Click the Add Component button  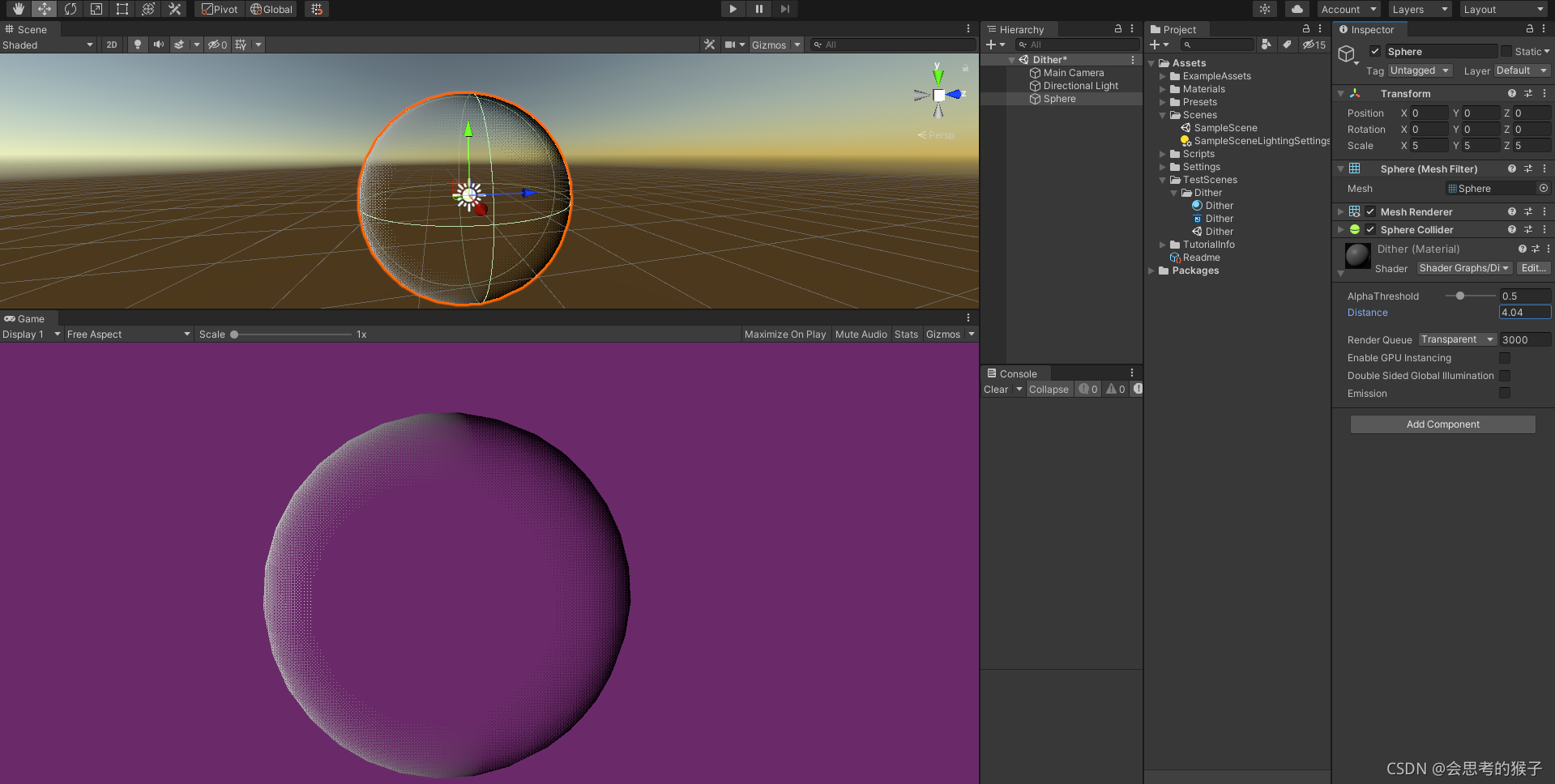click(x=1442, y=424)
